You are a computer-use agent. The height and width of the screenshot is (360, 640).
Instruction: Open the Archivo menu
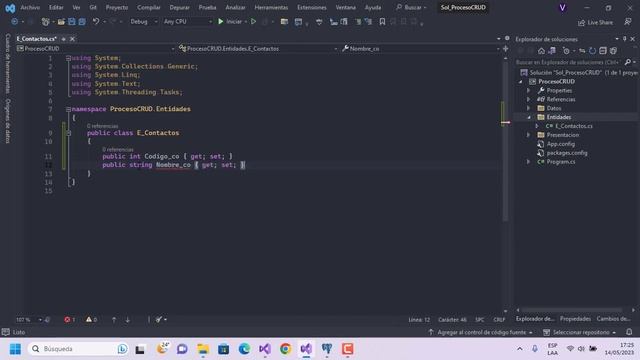click(30, 8)
